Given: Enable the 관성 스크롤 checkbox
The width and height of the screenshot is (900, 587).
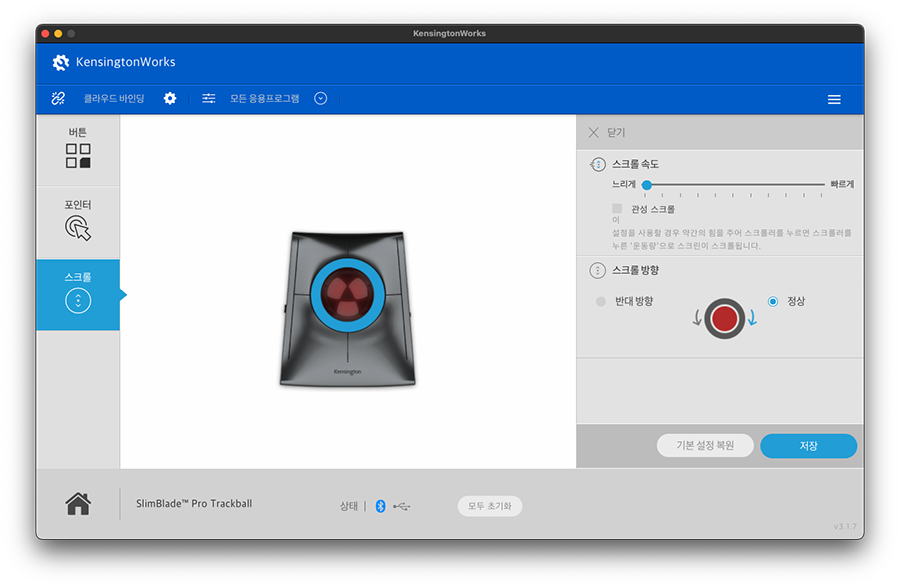Looking at the screenshot, I should 617,208.
